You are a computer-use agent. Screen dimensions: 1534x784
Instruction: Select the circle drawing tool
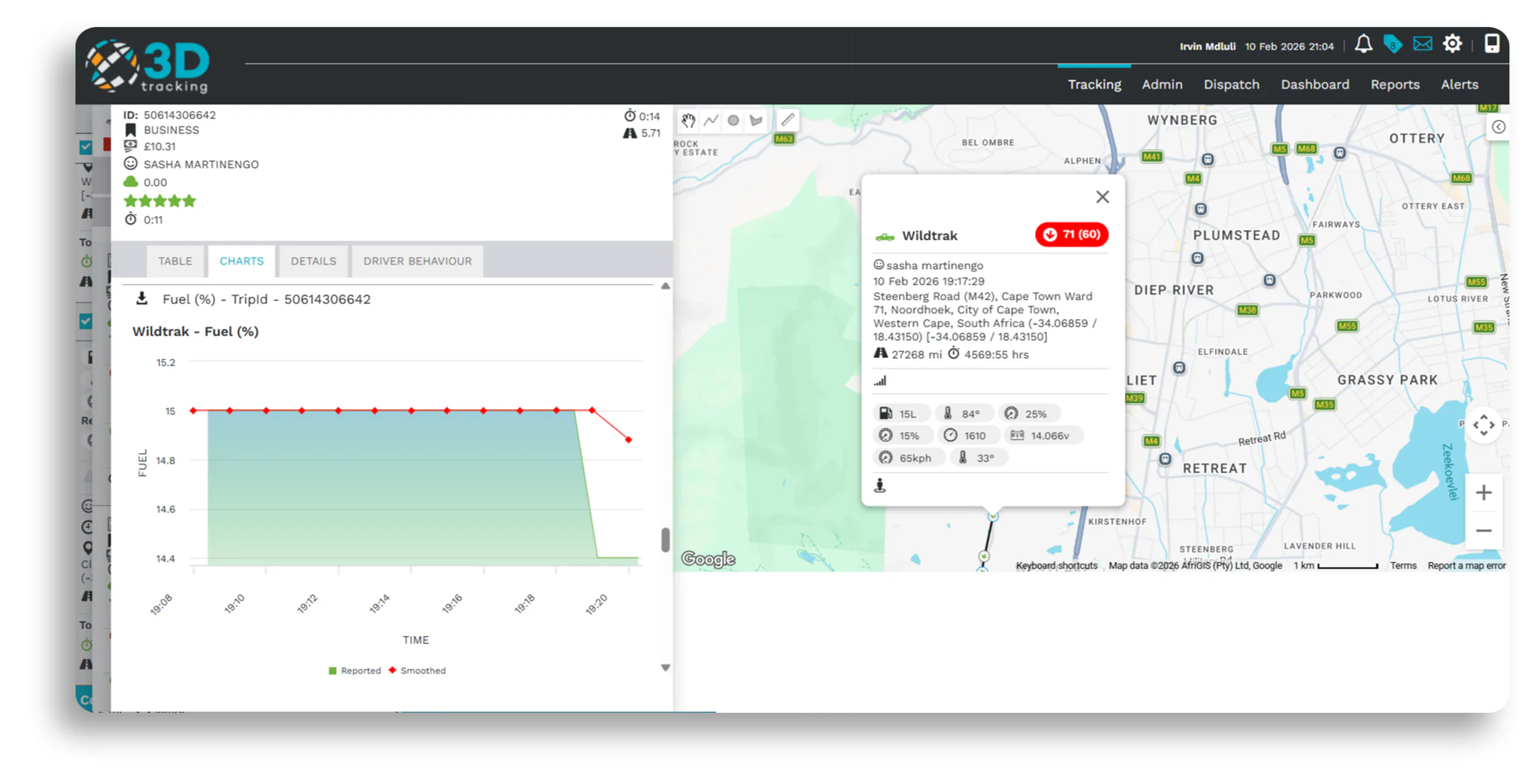[733, 120]
